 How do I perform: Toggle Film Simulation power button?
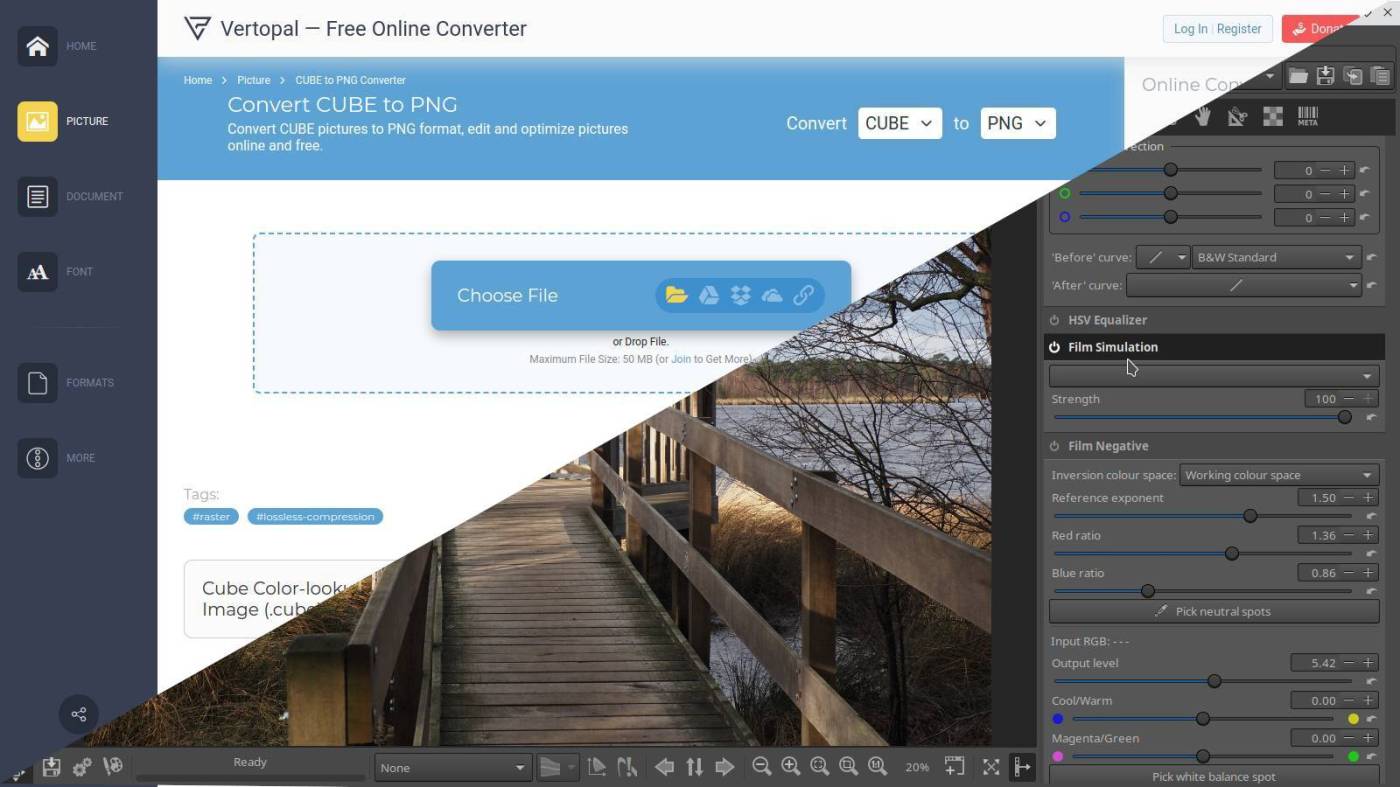coord(1054,347)
